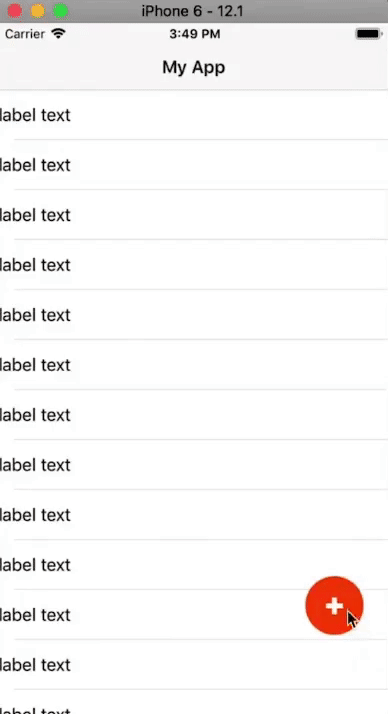Open the fifth 'label text' list item
The width and height of the screenshot is (388, 714).
pyautogui.click(x=194, y=315)
